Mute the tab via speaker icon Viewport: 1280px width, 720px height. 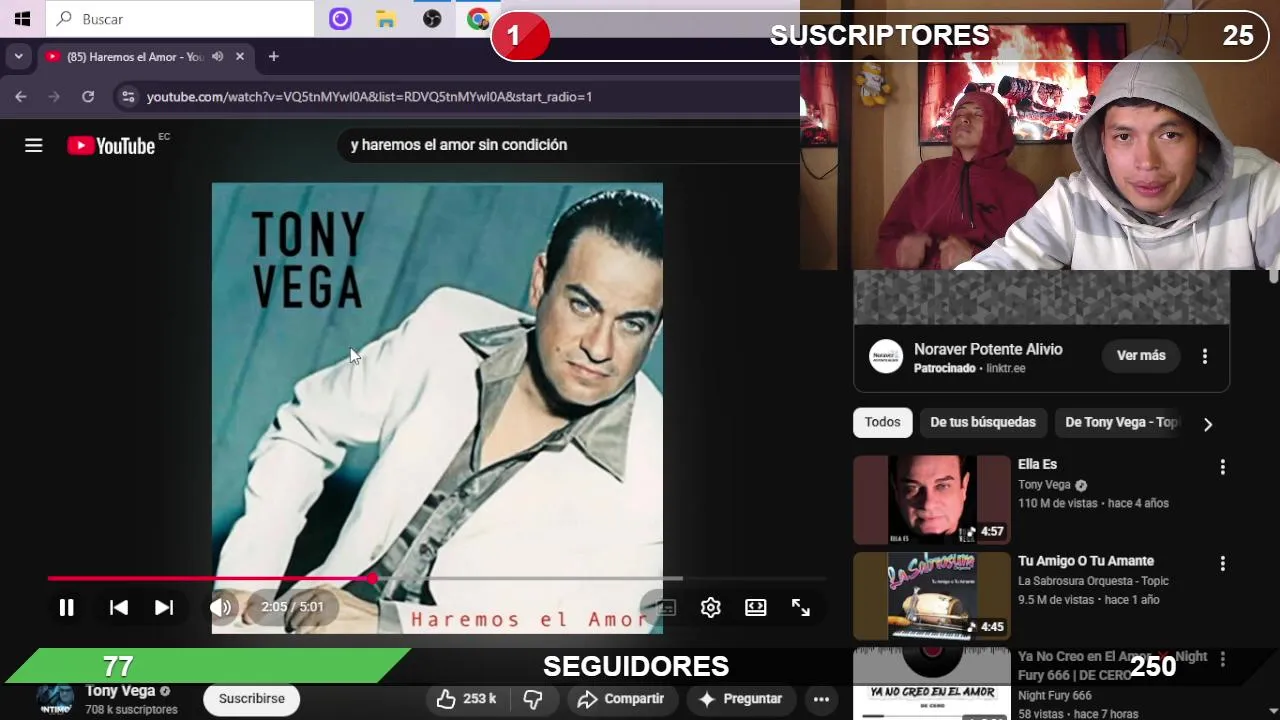click(x=217, y=57)
